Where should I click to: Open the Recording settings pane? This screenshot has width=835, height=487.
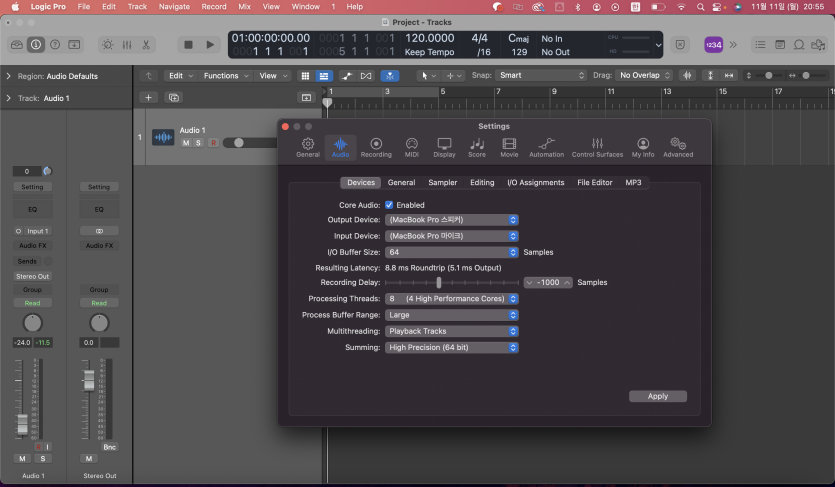(376, 147)
